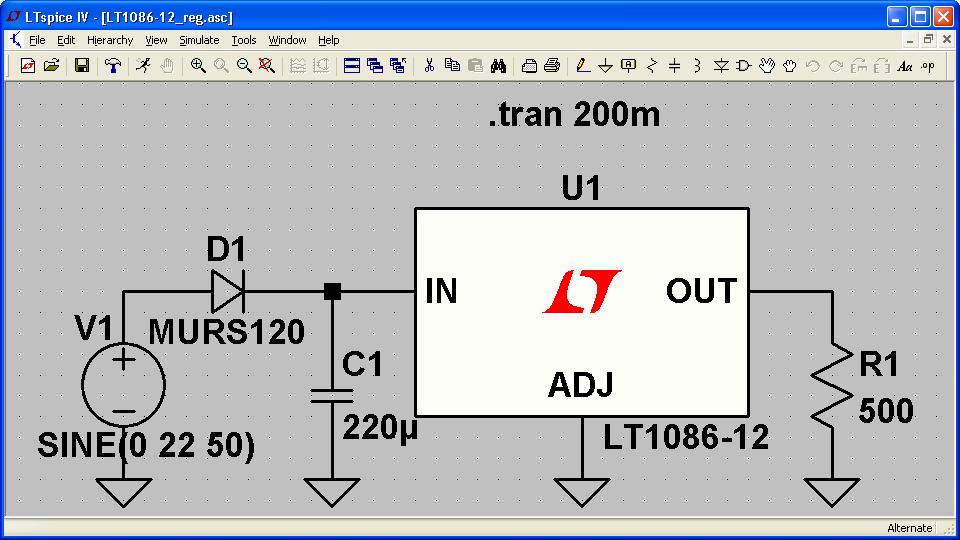Select the Place Resistor tool
Screen dimensions: 960x540
coord(652,66)
